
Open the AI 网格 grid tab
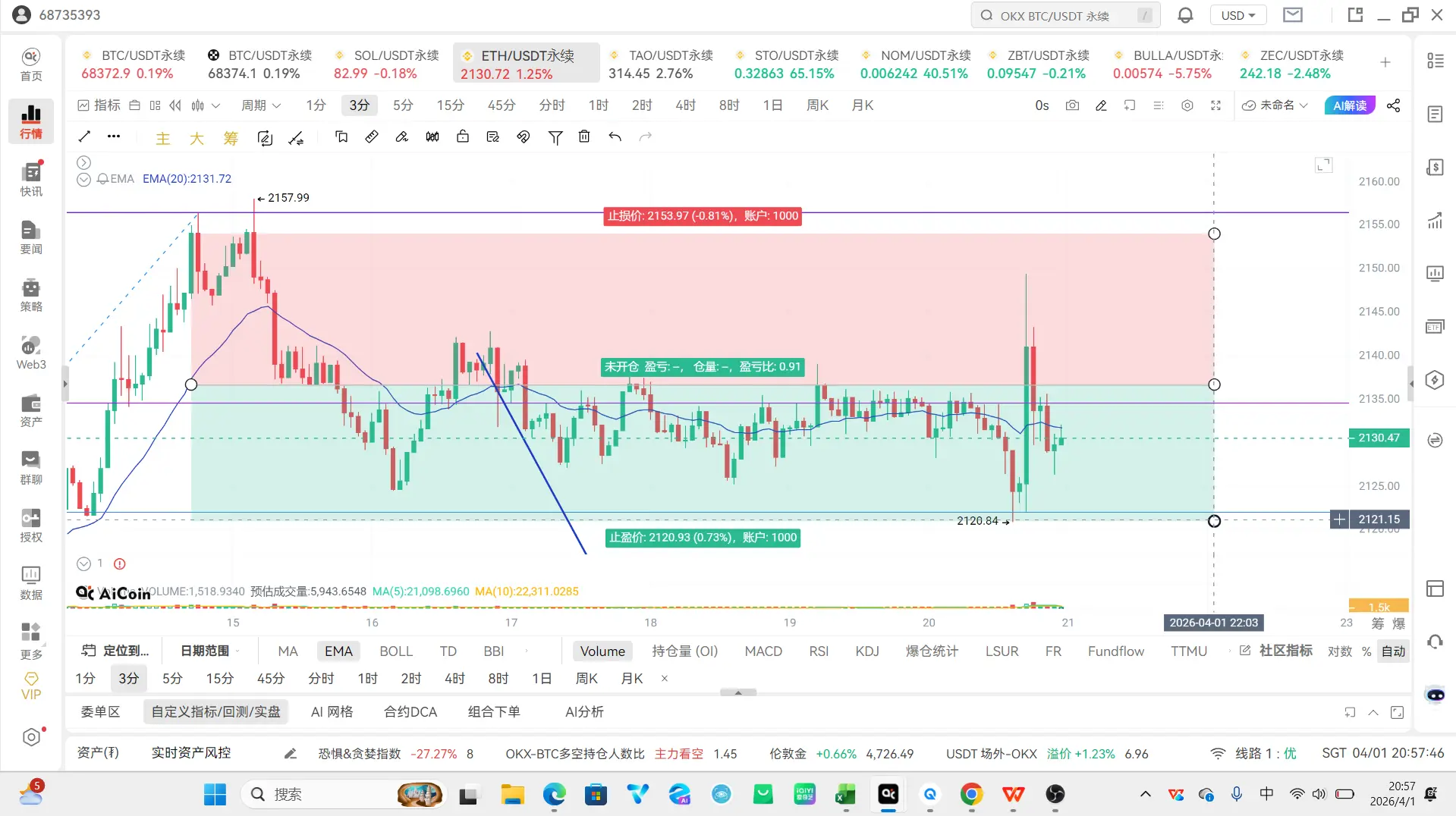tap(332, 712)
